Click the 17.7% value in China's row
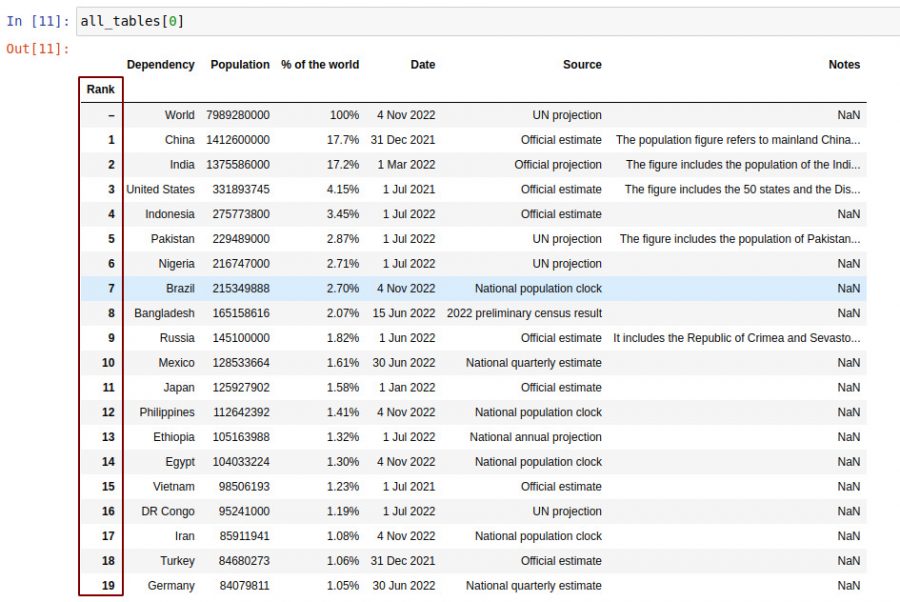This screenshot has width=900, height=602. pyautogui.click(x=344, y=140)
